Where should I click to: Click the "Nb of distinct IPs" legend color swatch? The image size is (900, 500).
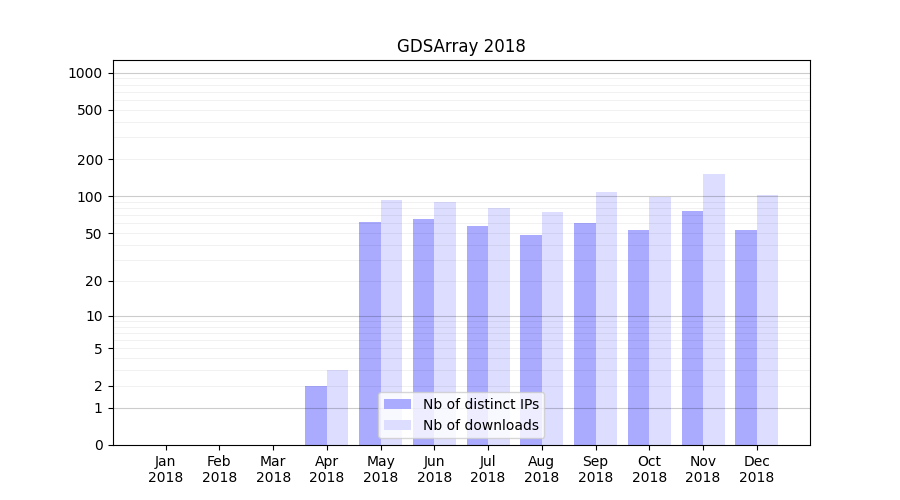coord(397,404)
